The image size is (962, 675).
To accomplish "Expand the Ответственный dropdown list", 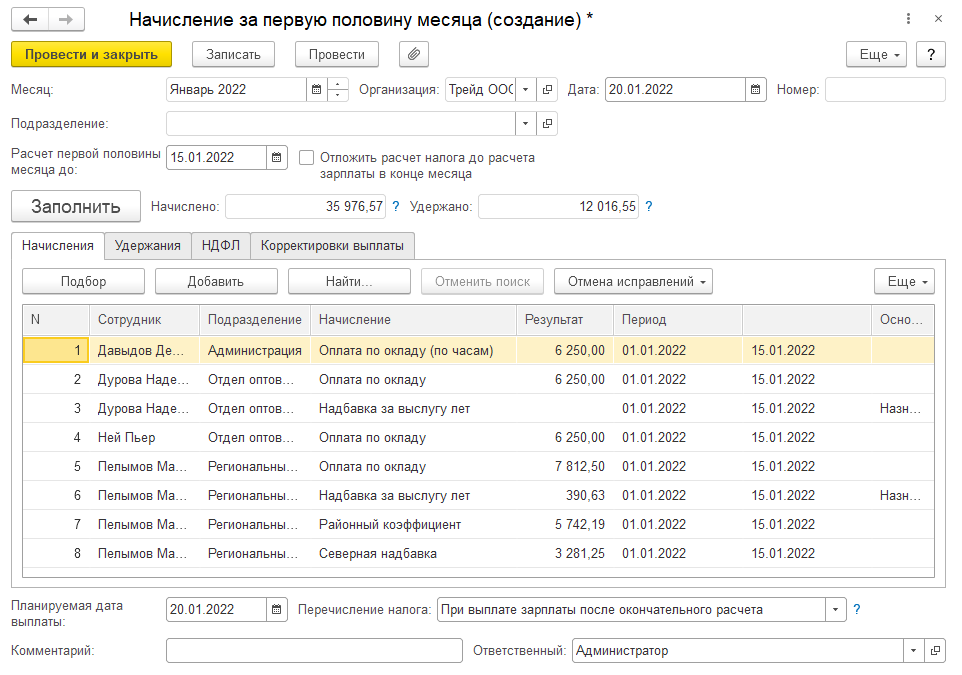I will 913,651.
